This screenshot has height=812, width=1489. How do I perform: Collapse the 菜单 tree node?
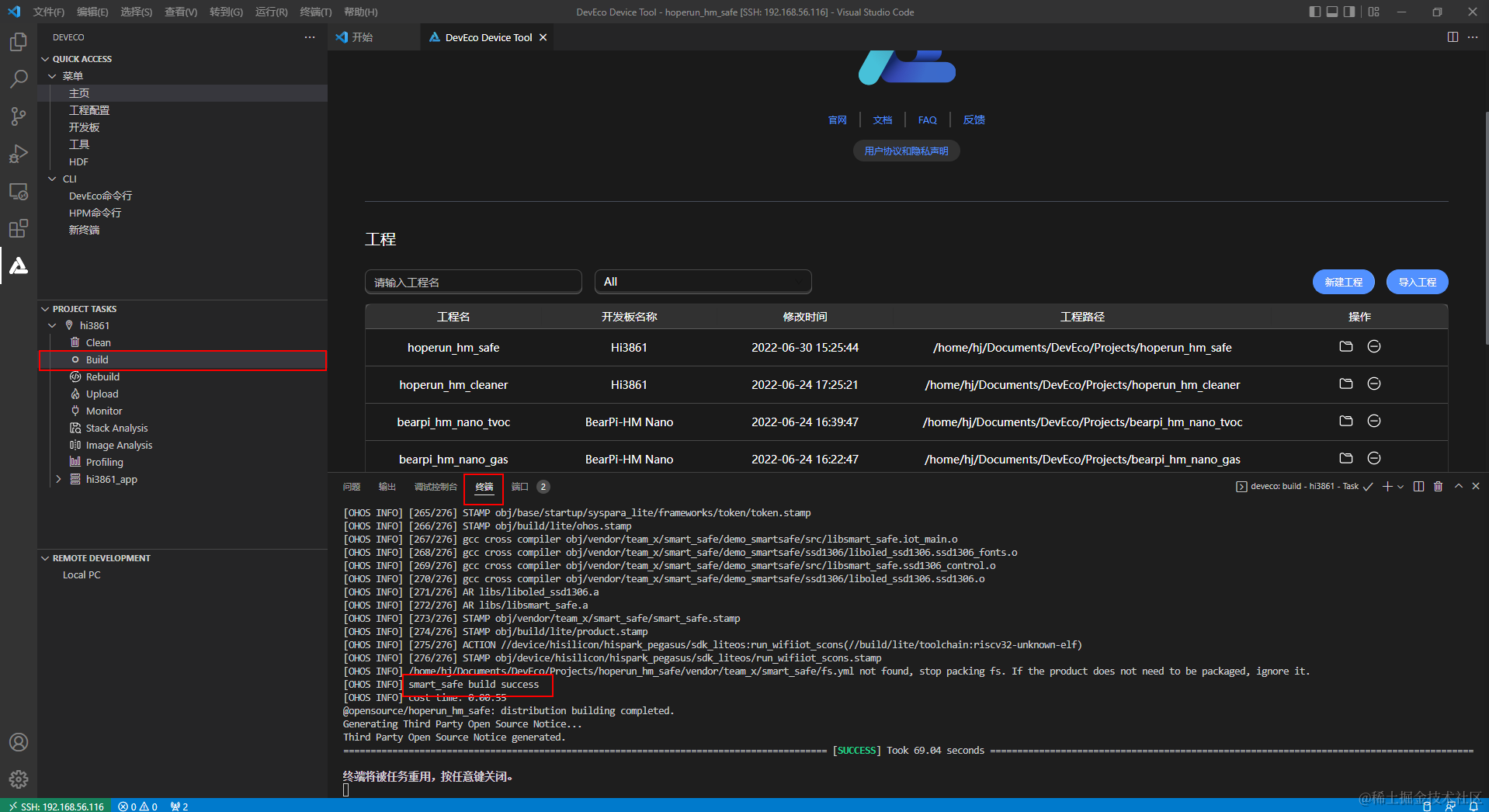click(x=52, y=76)
